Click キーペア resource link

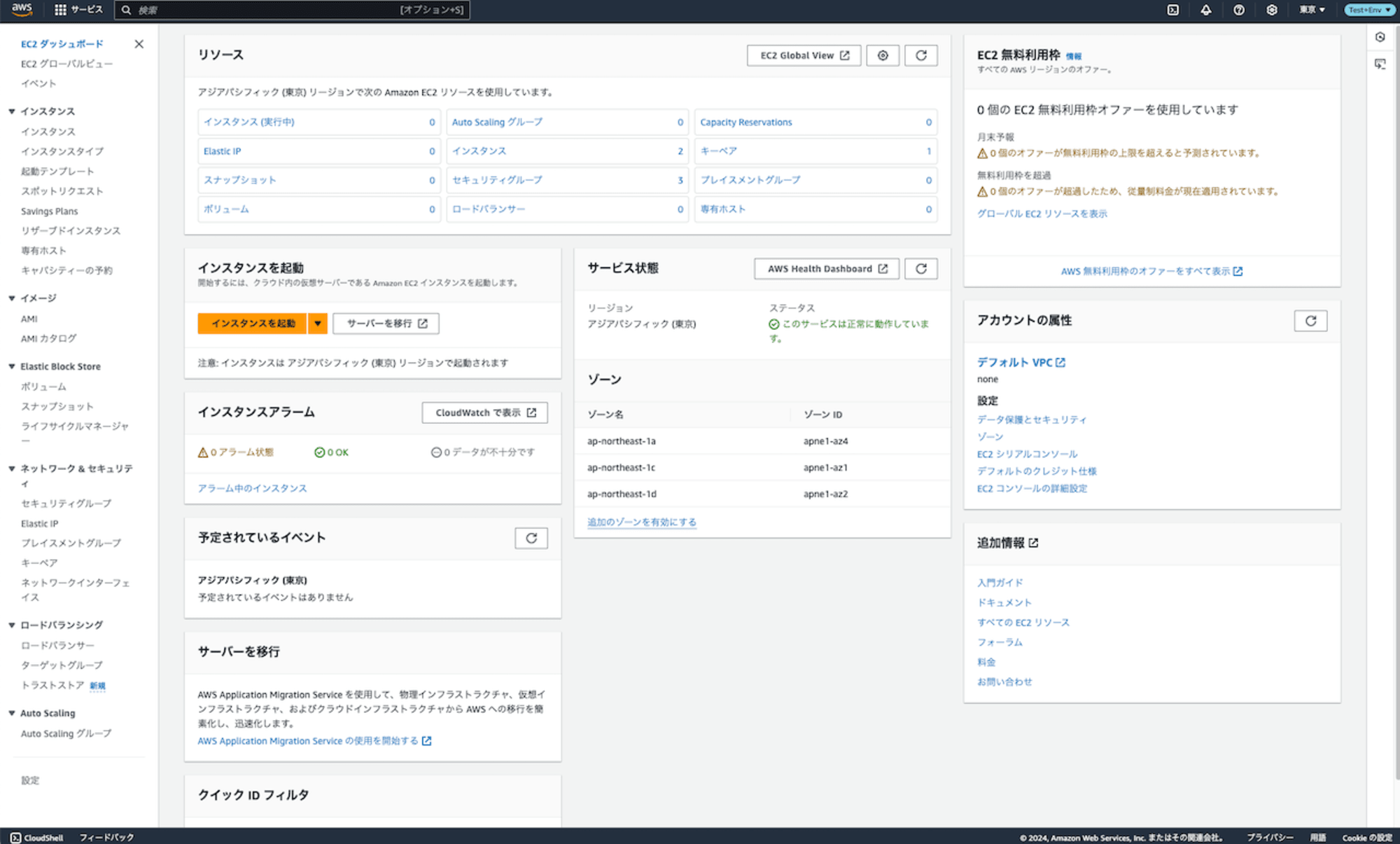pos(719,151)
